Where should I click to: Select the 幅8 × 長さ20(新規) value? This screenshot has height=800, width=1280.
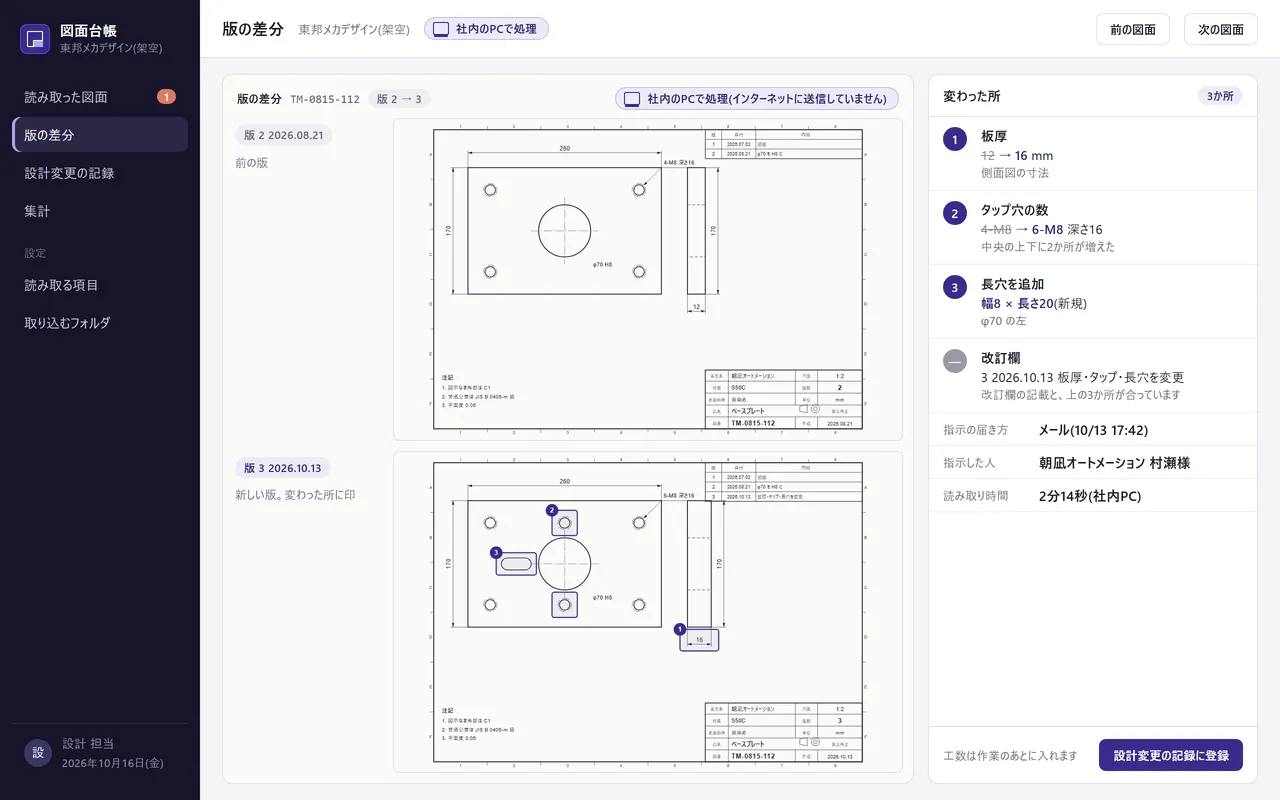(x=1034, y=303)
